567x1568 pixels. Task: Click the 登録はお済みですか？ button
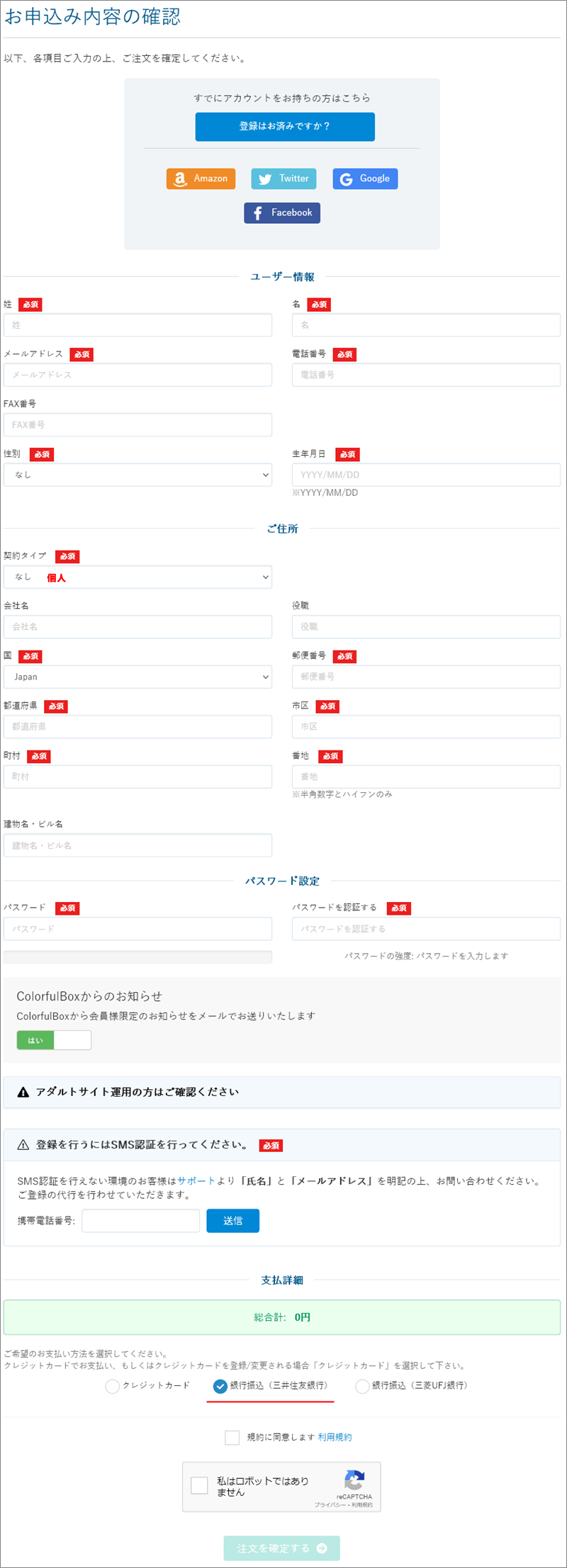(x=285, y=127)
